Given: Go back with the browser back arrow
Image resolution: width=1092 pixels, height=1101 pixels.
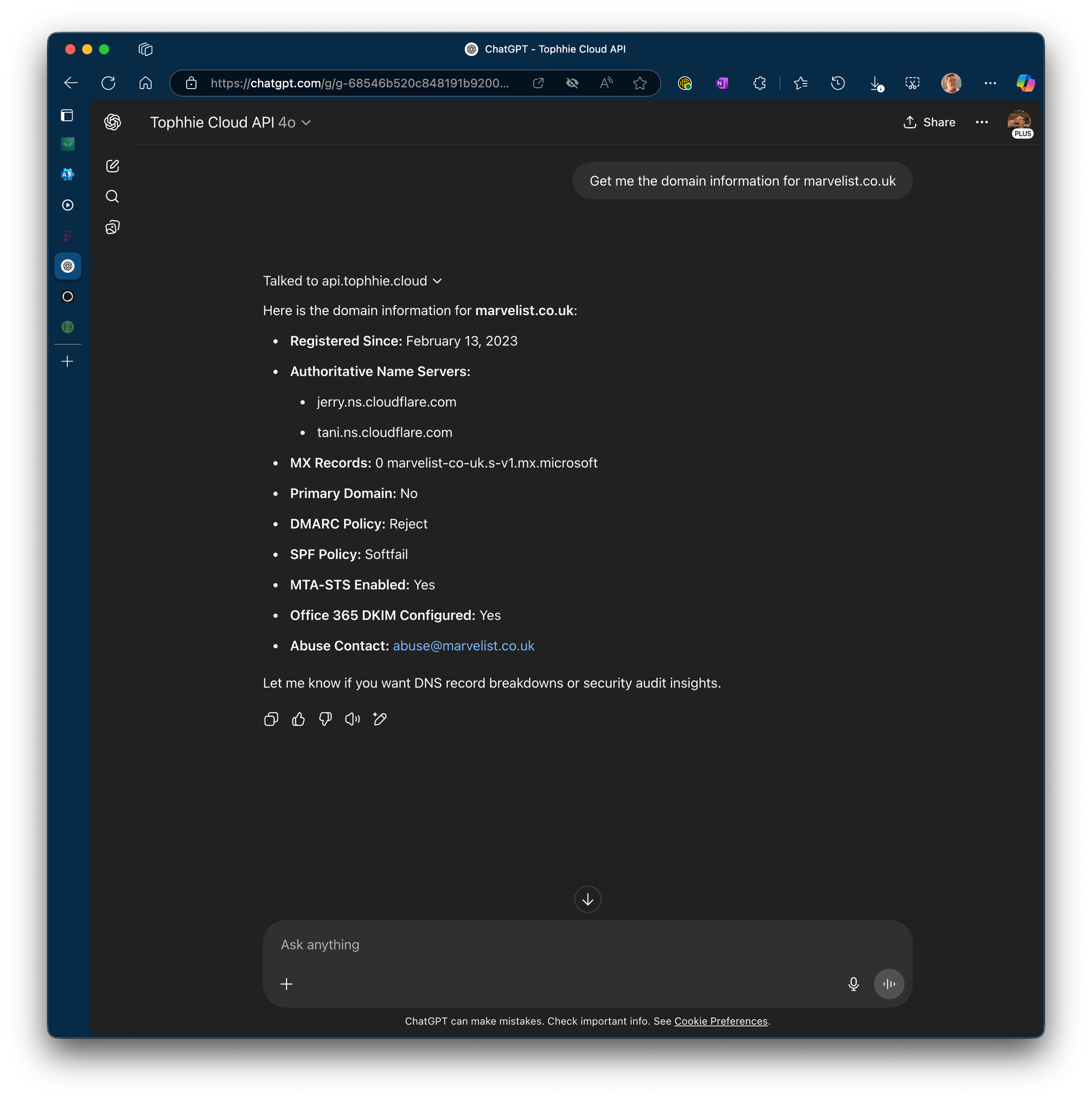Looking at the screenshot, I should 71,83.
